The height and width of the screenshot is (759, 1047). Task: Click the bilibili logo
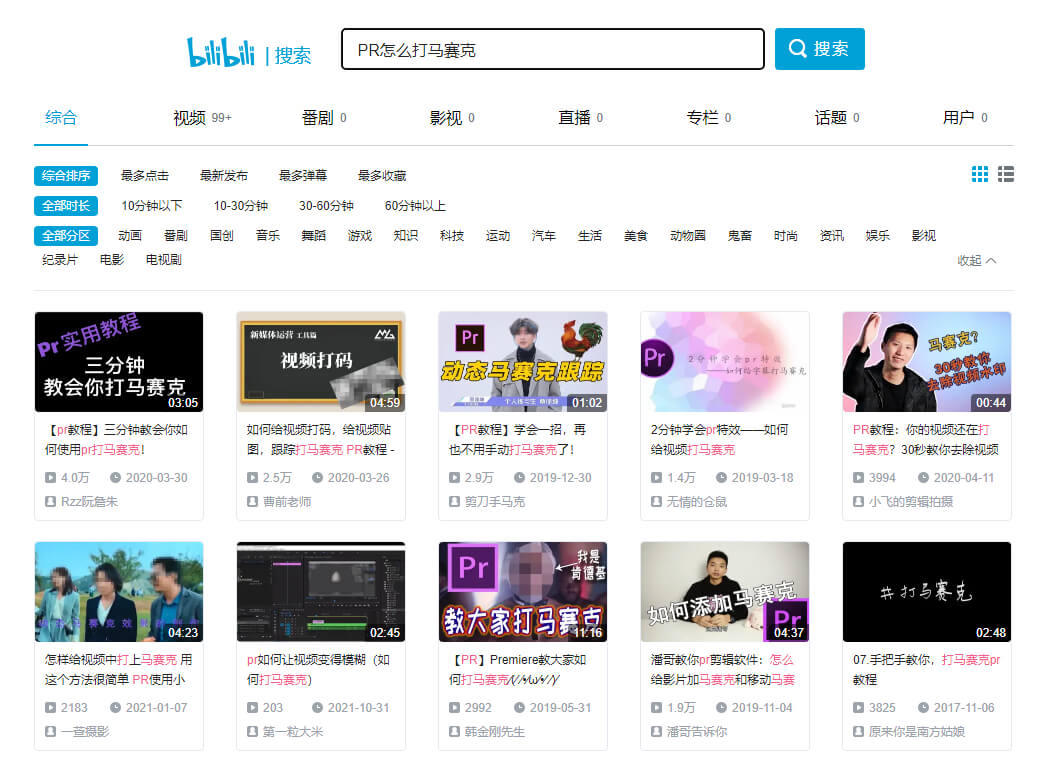220,52
